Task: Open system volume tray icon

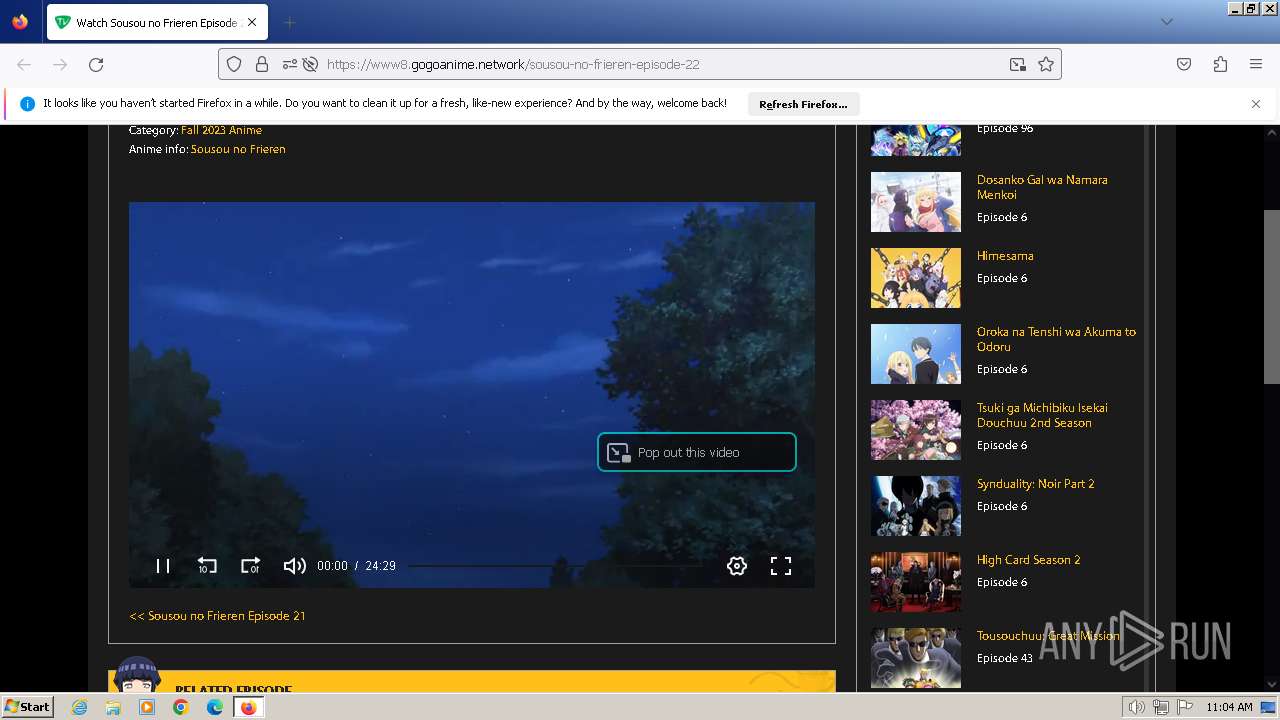Action: (1136, 707)
